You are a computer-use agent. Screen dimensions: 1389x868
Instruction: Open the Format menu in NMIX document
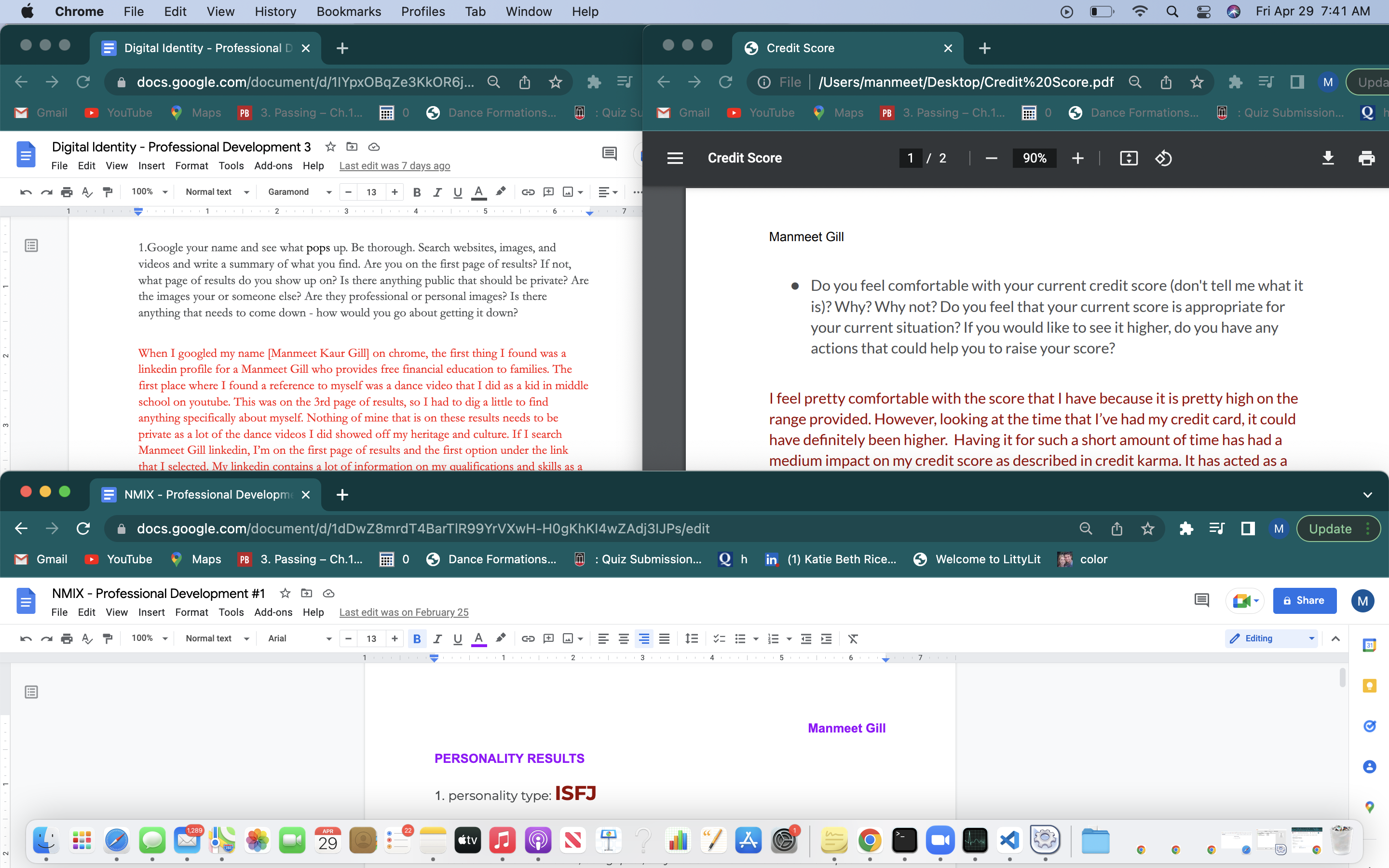pyautogui.click(x=191, y=612)
